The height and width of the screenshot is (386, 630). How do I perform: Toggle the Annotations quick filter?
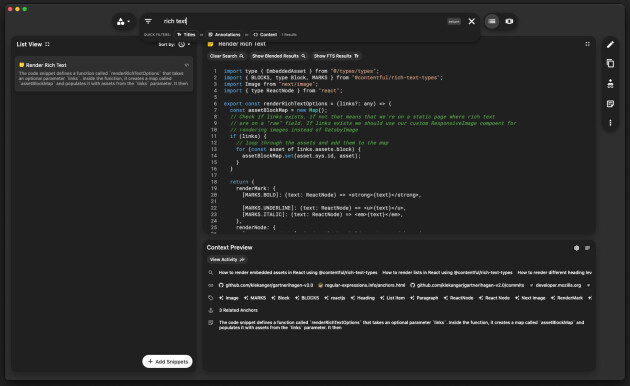tap(224, 35)
